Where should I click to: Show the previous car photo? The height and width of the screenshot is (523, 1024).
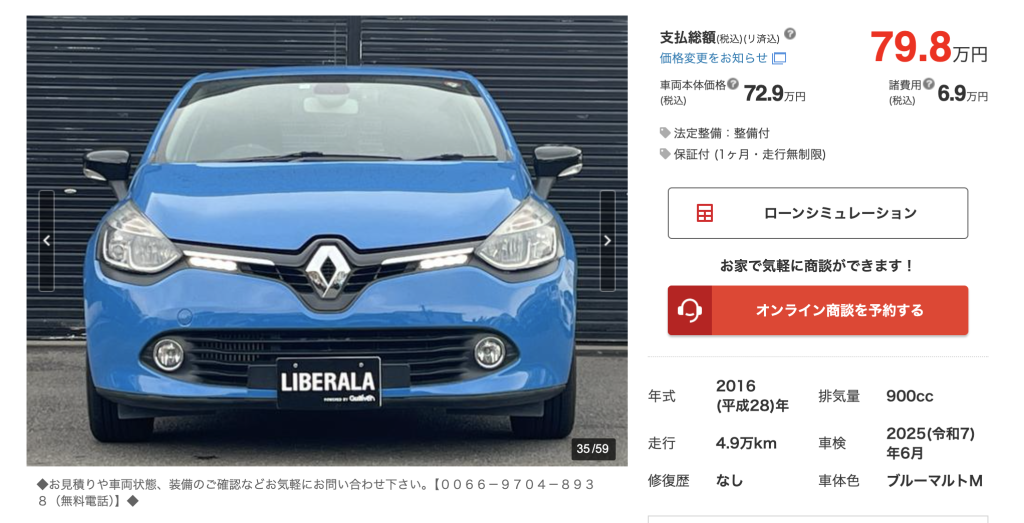point(46,240)
